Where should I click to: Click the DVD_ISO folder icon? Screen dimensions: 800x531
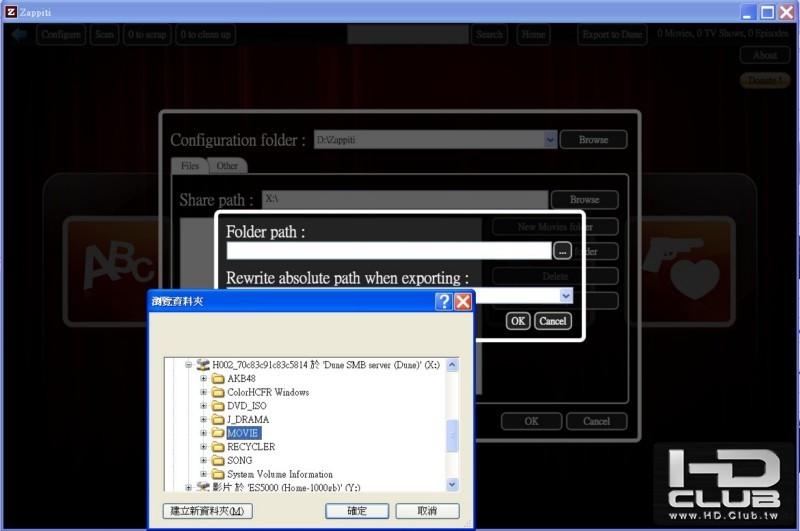tap(218, 406)
